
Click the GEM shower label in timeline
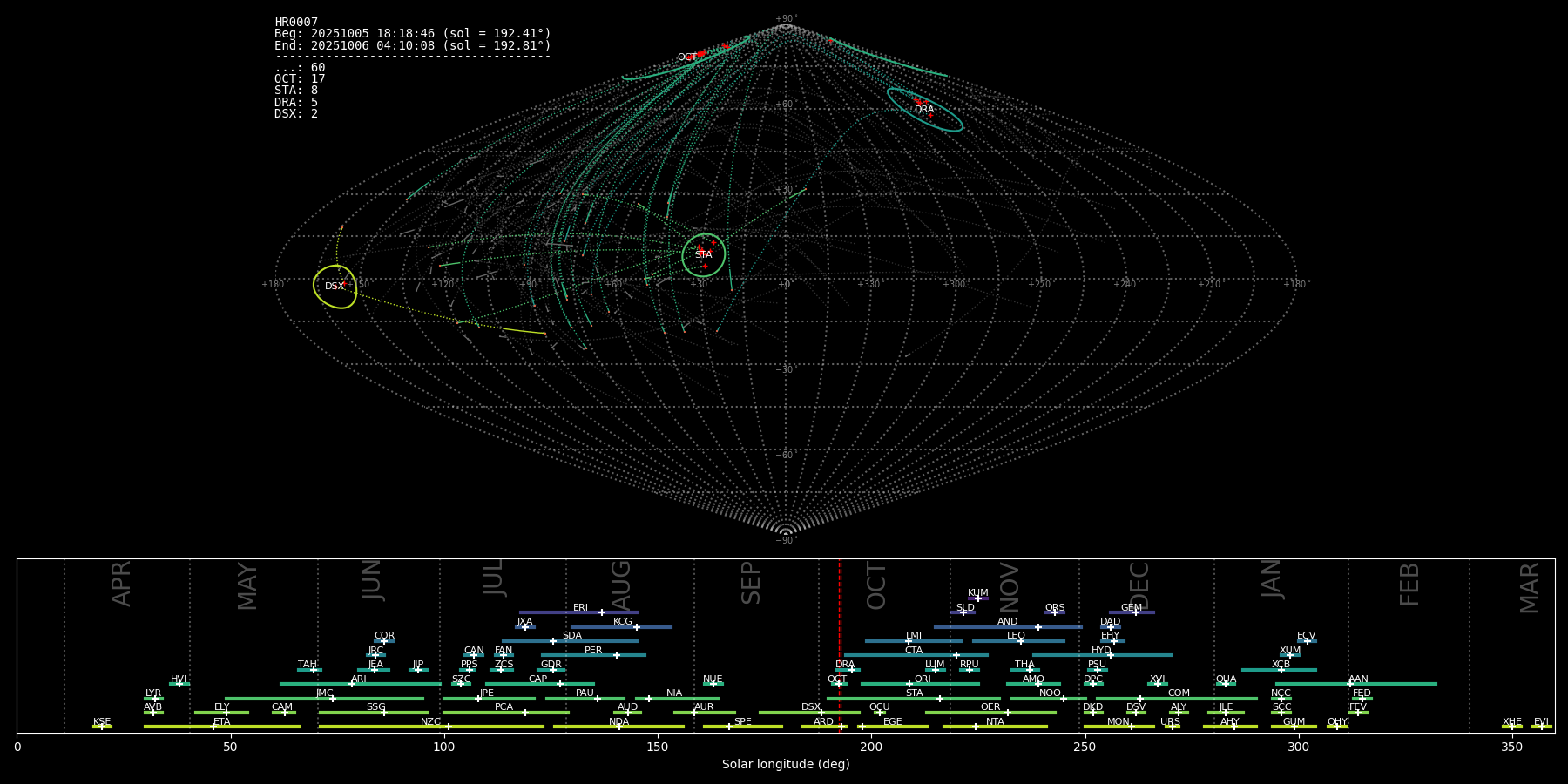tap(1132, 608)
